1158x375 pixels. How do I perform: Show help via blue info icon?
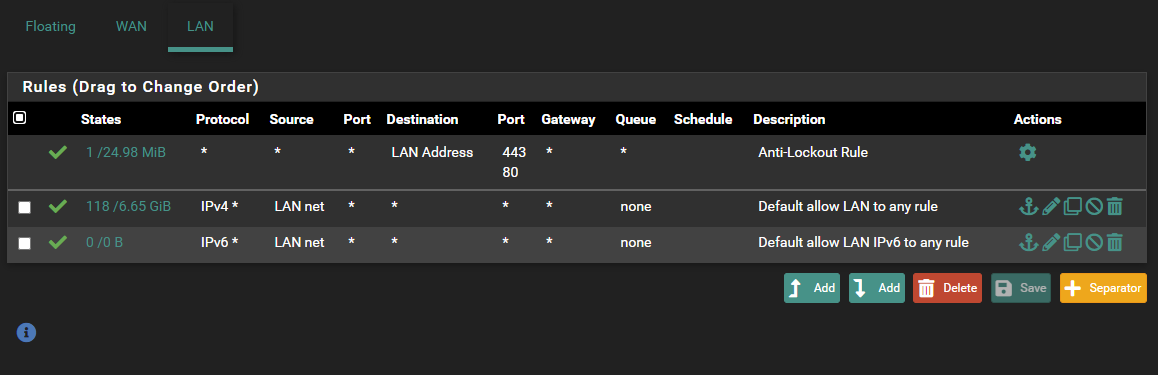(26, 332)
